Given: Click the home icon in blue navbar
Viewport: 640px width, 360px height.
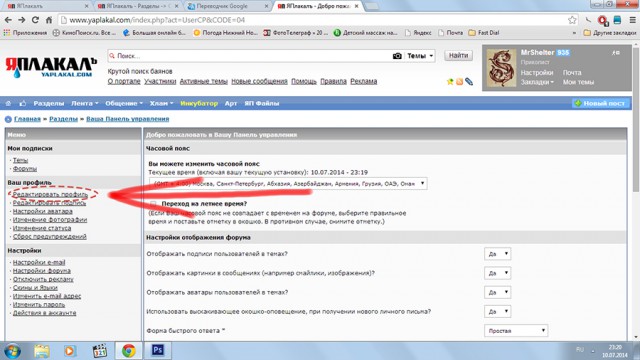Looking at the screenshot, I should (x=8, y=104).
